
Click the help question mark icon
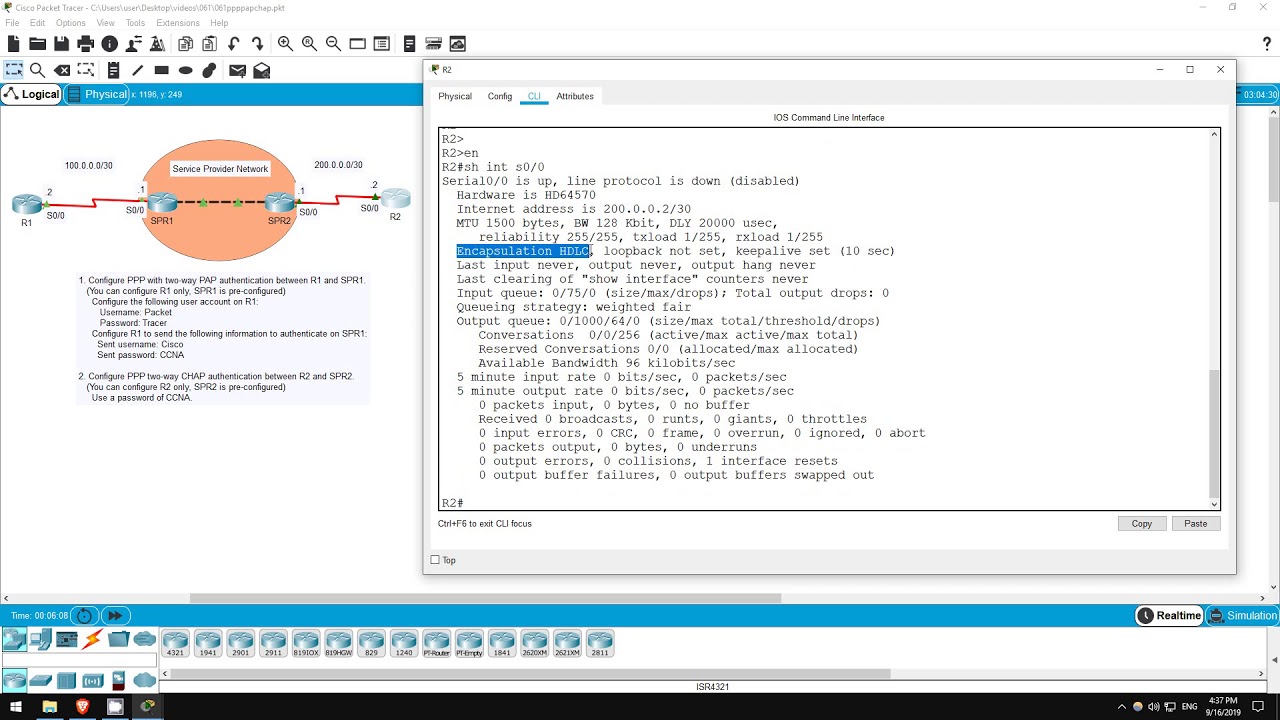coord(1267,44)
